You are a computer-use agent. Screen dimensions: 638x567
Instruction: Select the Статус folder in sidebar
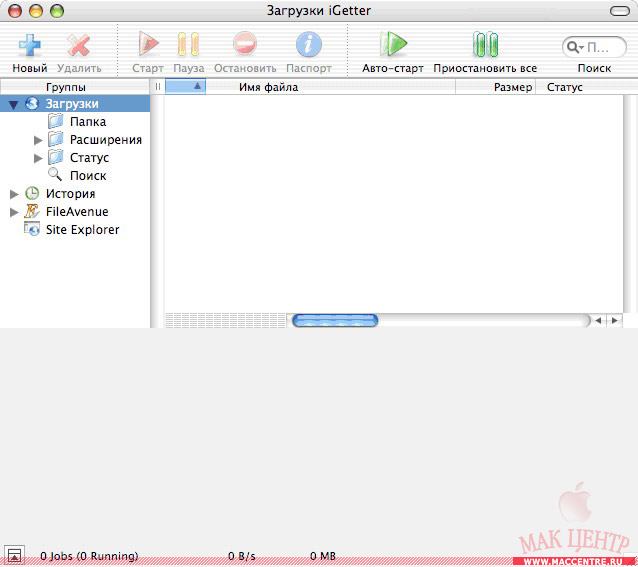tap(78, 157)
